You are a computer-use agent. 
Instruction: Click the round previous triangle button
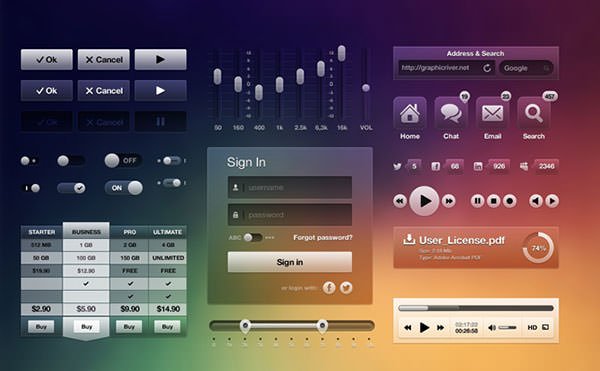[536, 201]
